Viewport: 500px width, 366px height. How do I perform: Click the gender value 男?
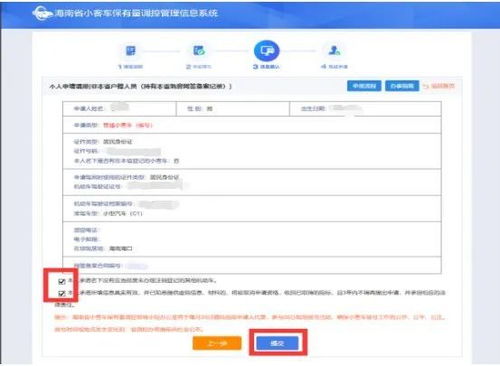(x=209, y=109)
